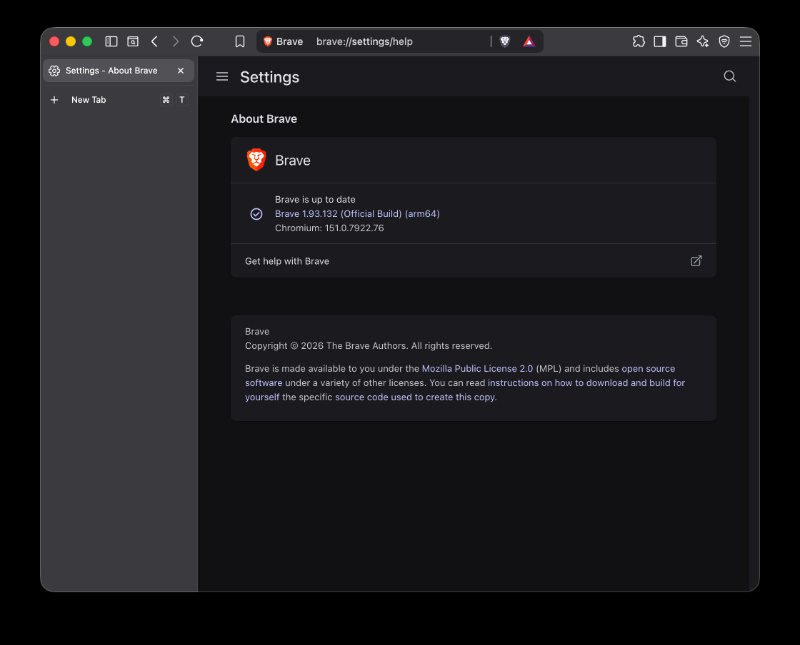The height and width of the screenshot is (645, 800).
Task: Select the Settings - About Brave tab
Action: coord(118,70)
